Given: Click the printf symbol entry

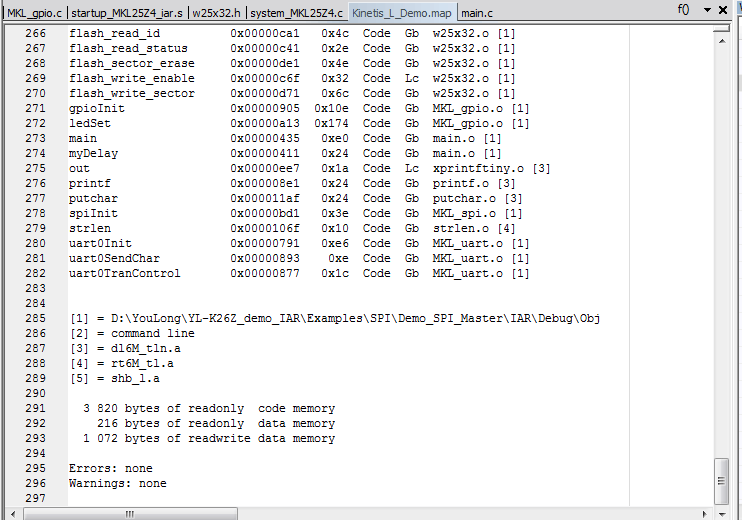Looking at the screenshot, I should (87, 183).
